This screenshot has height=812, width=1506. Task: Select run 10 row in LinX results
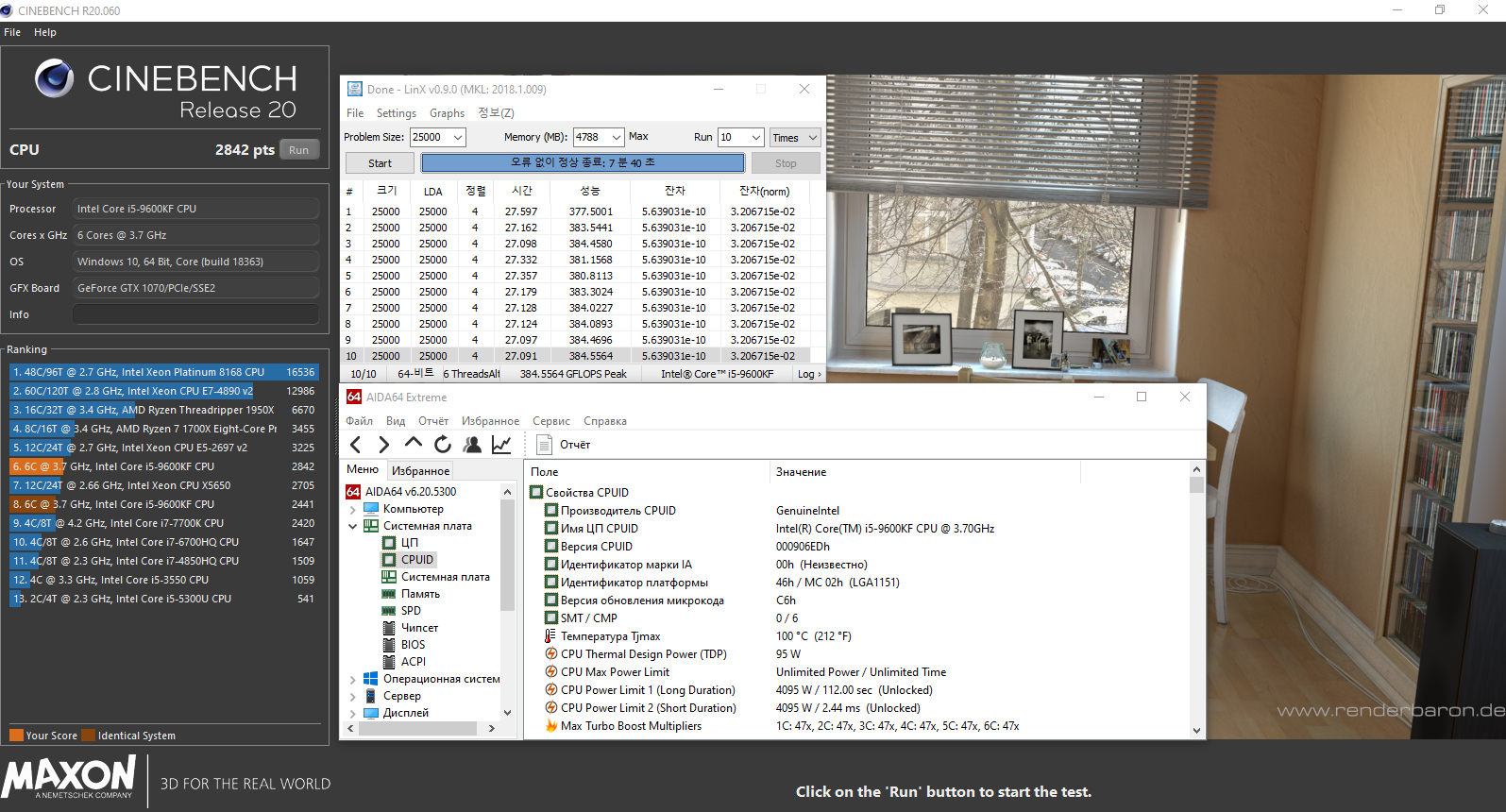pyautogui.click(x=576, y=356)
